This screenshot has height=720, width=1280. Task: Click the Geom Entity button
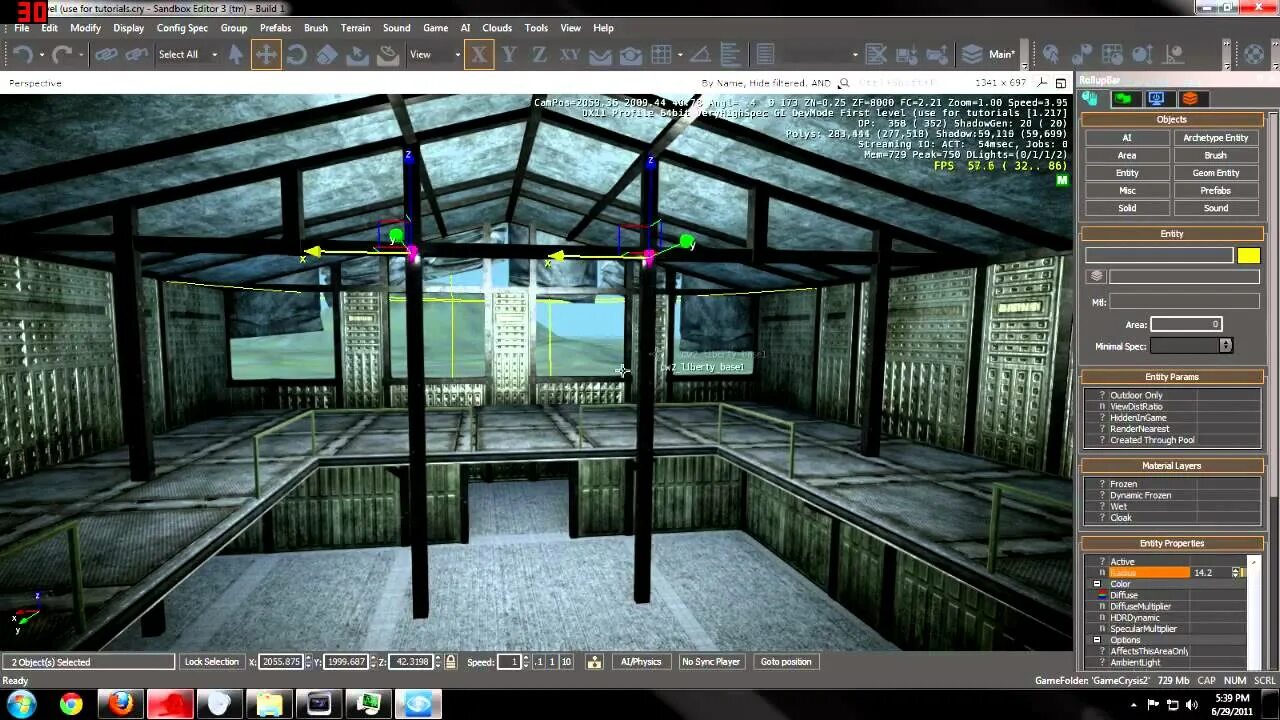tap(1215, 173)
